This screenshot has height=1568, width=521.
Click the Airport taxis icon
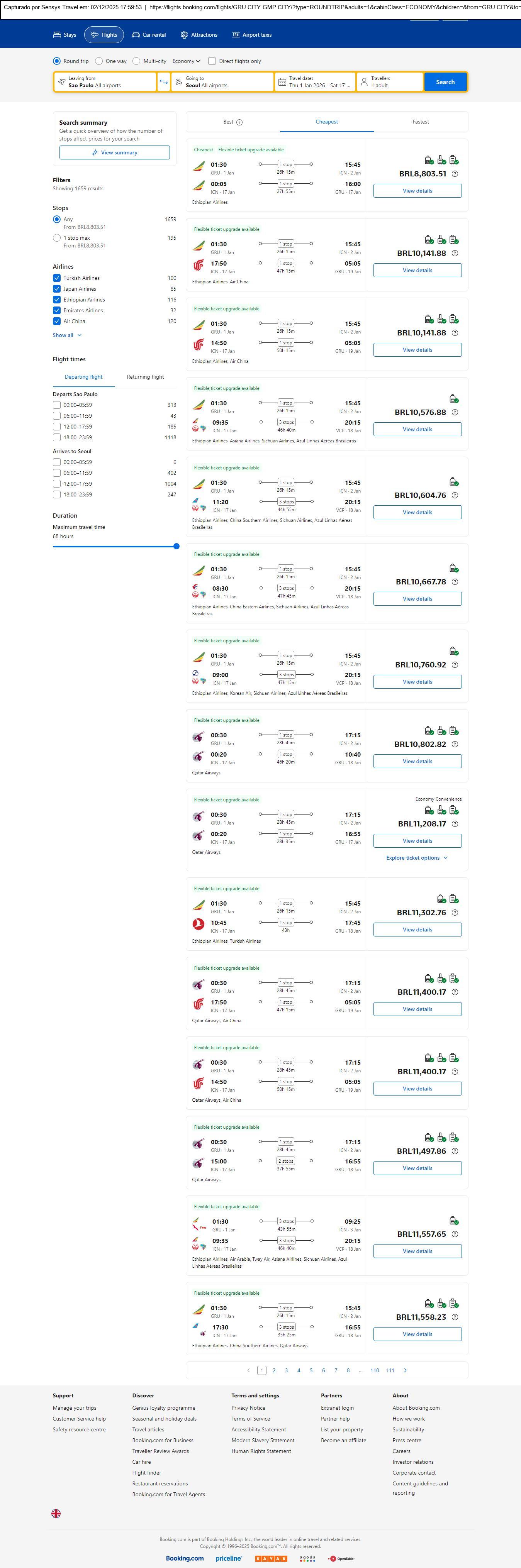point(236,35)
